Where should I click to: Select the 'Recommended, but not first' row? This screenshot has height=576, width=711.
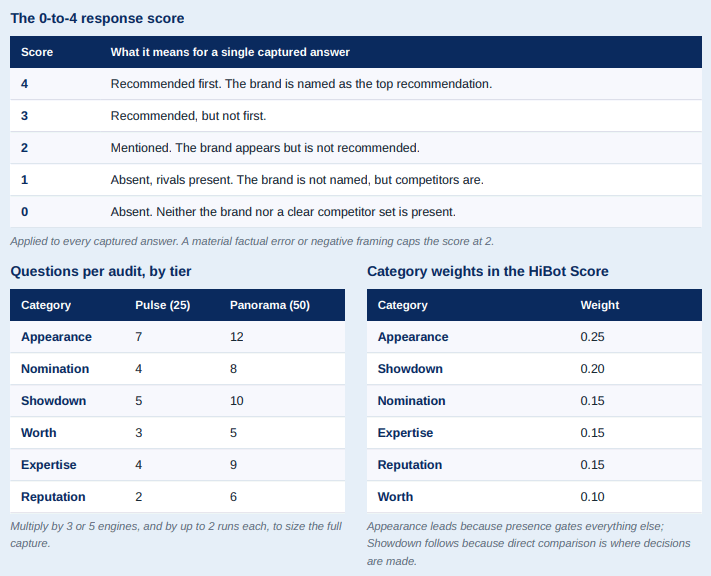coord(356,116)
